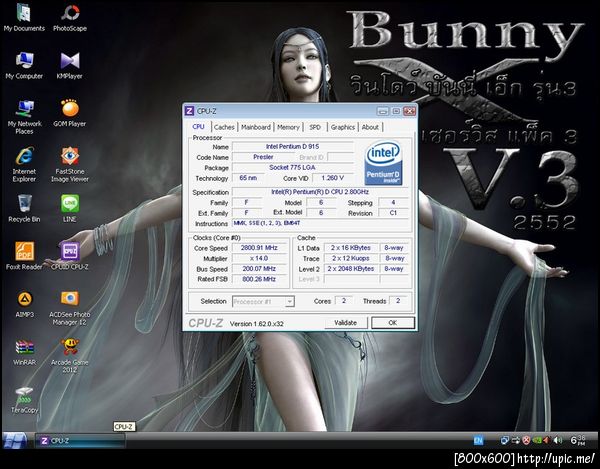Click the taskbar clock
The width and height of the screenshot is (600, 469).
point(578,440)
